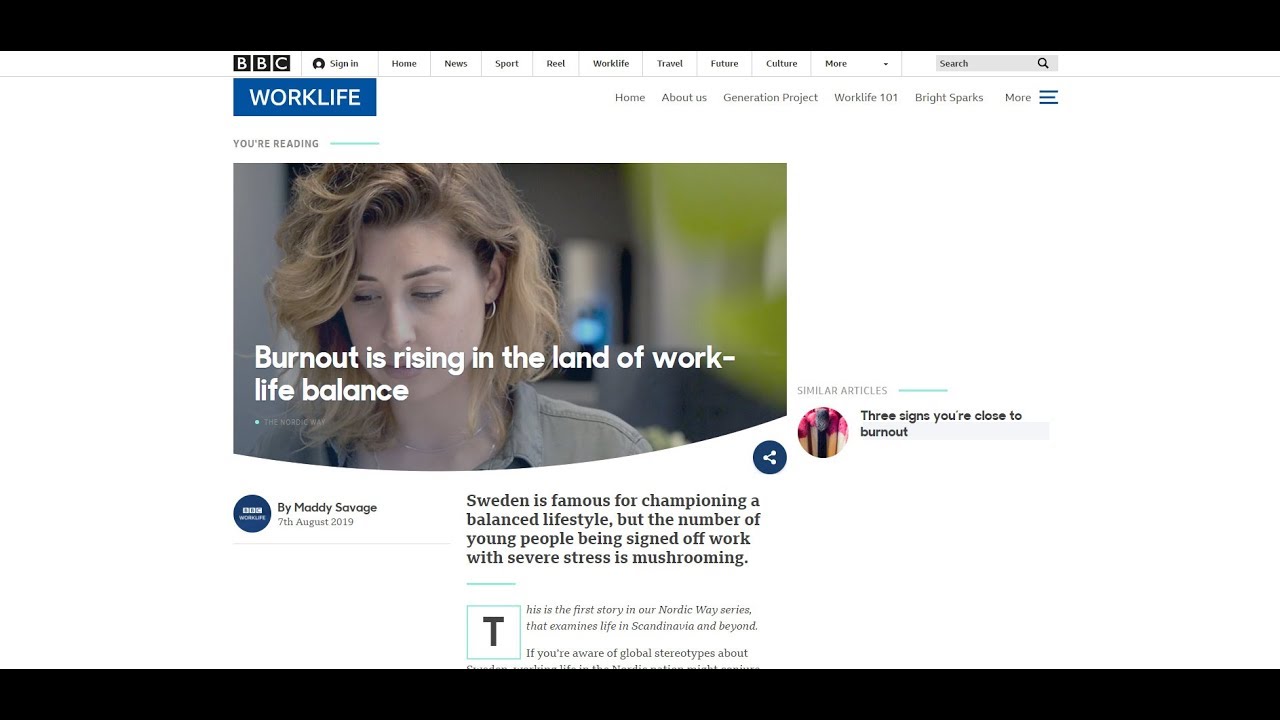The image size is (1280, 720).
Task: Open Future in the BBC top bar
Action: point(724,64)
